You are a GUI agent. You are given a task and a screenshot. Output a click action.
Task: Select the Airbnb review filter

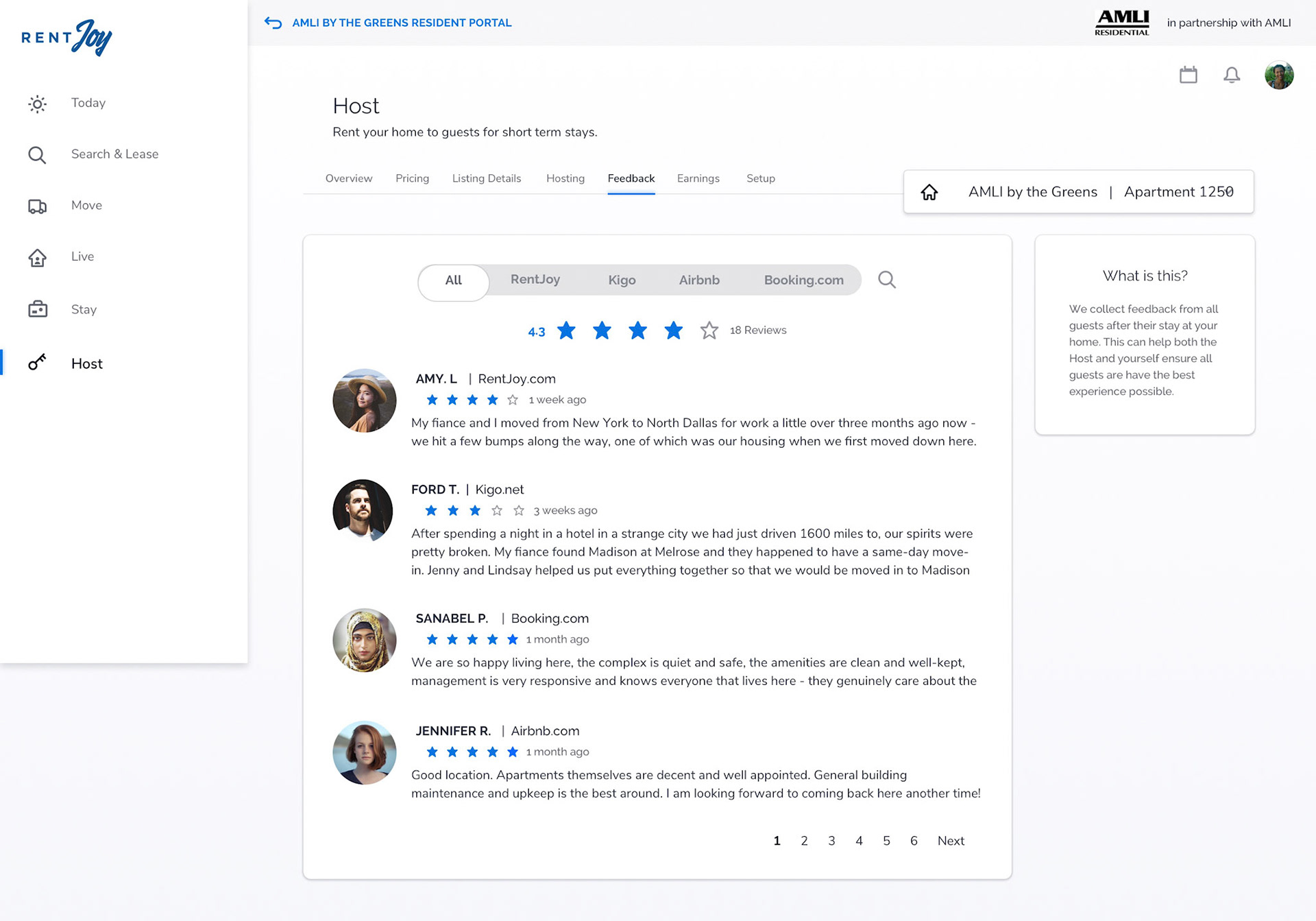[x=698, y=280]
